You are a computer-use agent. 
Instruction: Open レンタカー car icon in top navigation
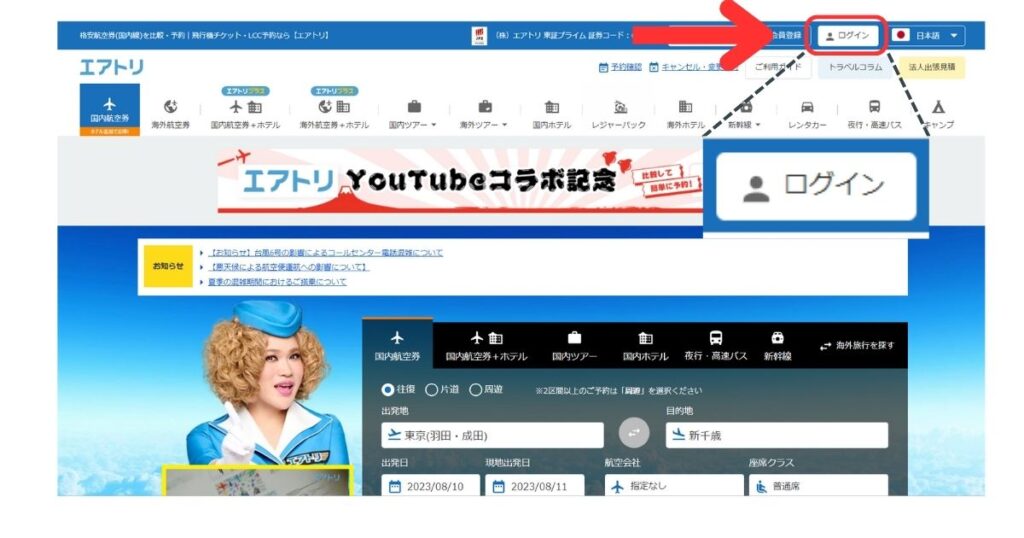pyautogui.click(x=807, y=107)
